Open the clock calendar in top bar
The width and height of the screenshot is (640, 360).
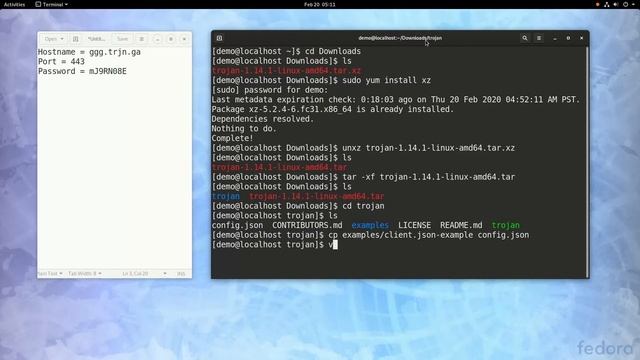pyautogui.click(x=320, y=4)
